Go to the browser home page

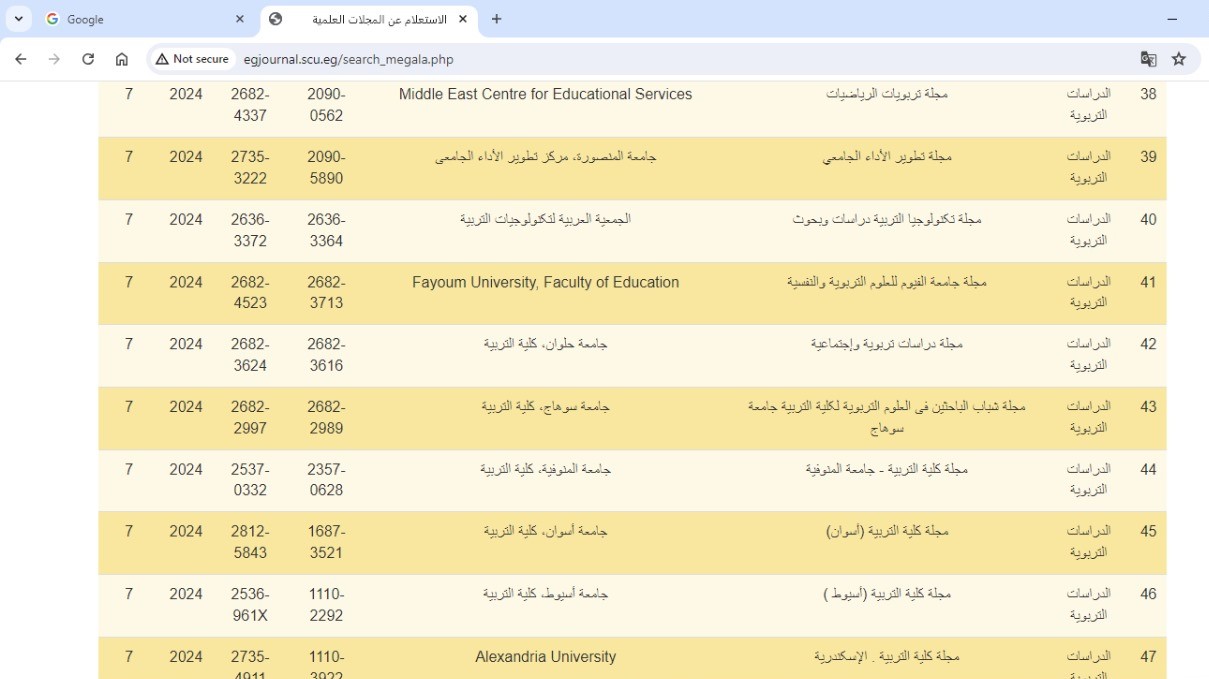[x=122, y=59]
